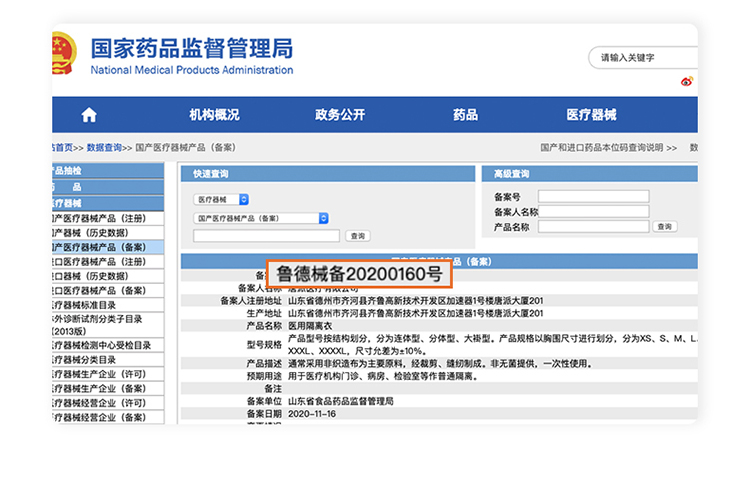This screenshot has height=487, width=750.
Task: Select 口医疗器械产品（注册） in sidebar
Action: [x=108, y=262]
